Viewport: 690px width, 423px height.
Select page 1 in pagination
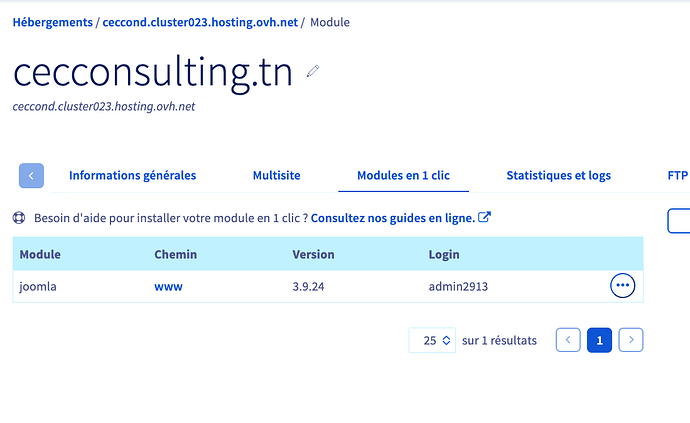tap(599, 340)
